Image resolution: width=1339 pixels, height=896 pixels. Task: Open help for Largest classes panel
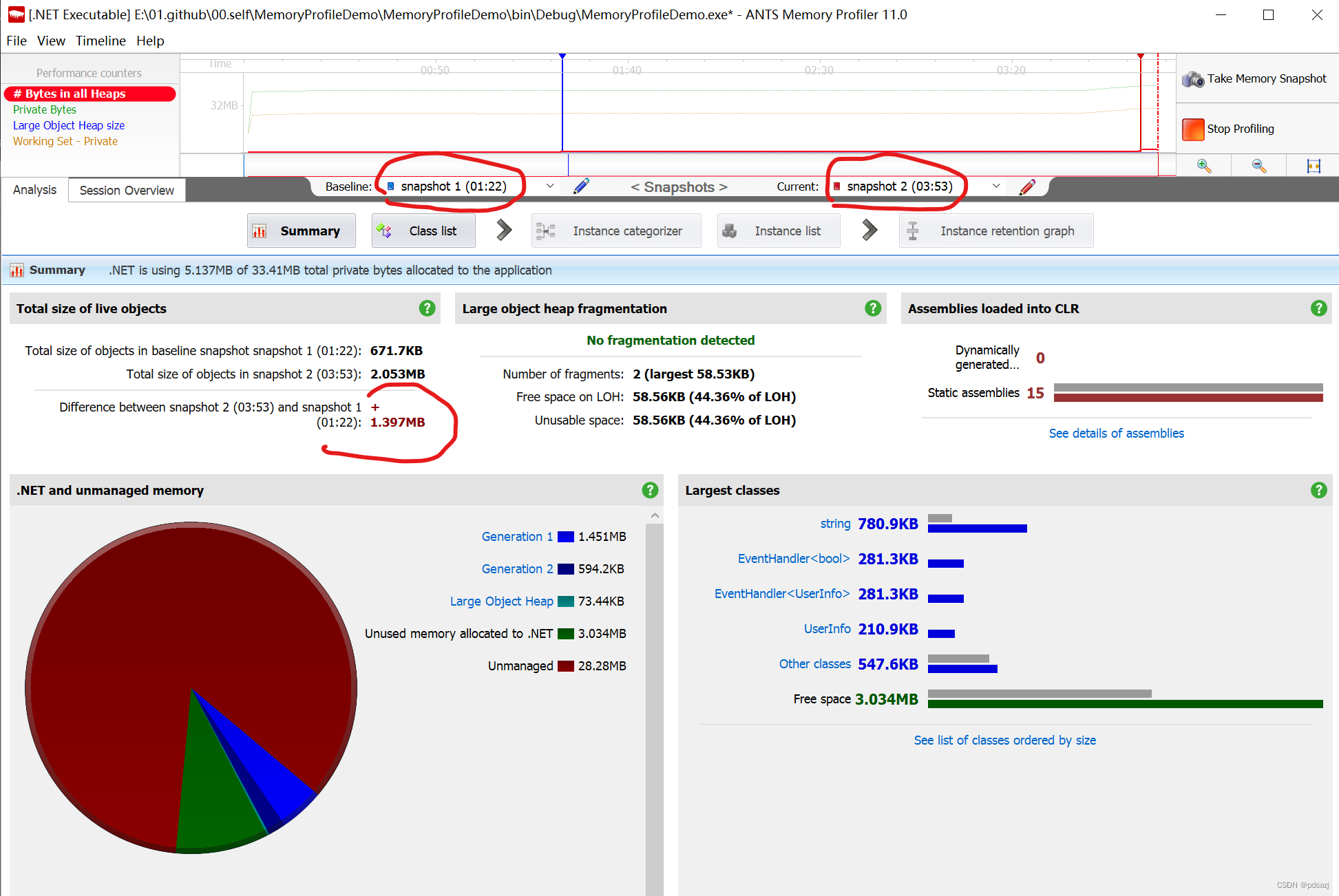(1318, 490)
